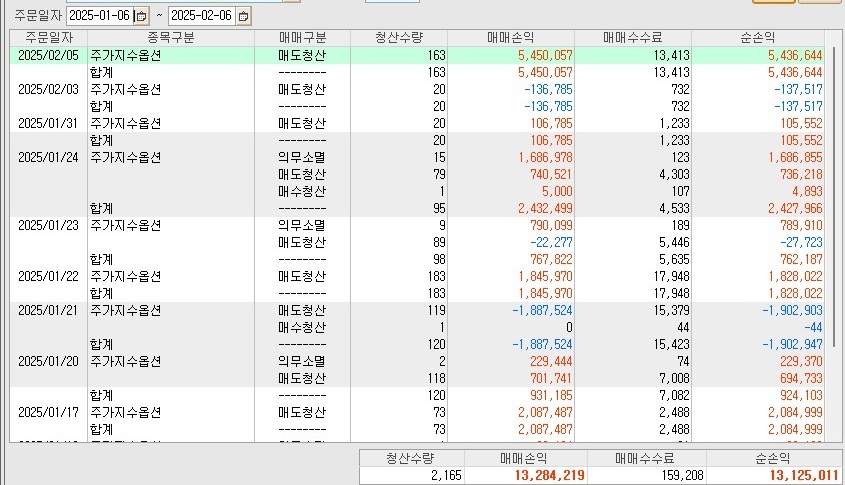Click the 762,187 subtotal net value
845x485 pixels.
[801, 259]
